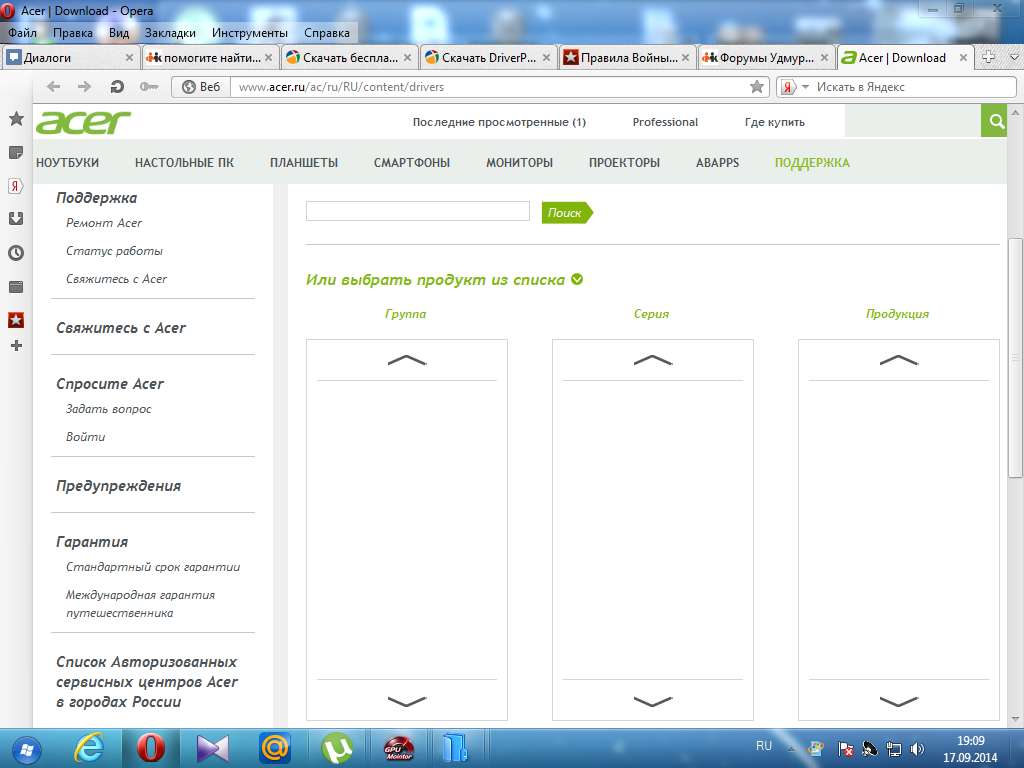
Task: Open notes panel in Opera sidebar
Action: [x=16, y=153]
